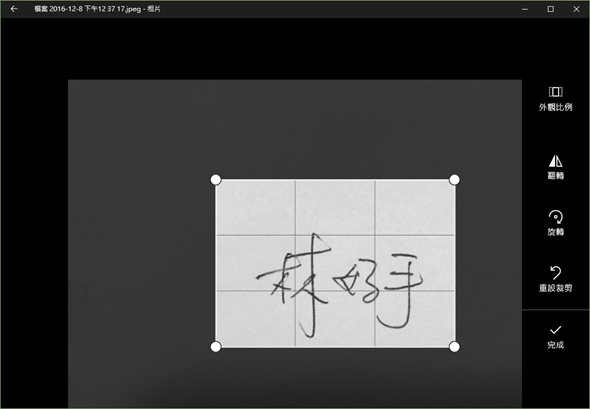Pick the bottom-right crop handle

point(454,347)
